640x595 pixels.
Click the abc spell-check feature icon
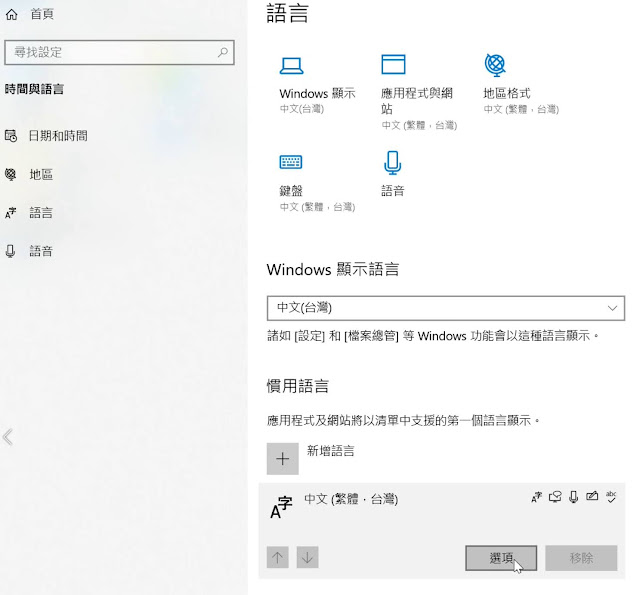pos(611,497)
